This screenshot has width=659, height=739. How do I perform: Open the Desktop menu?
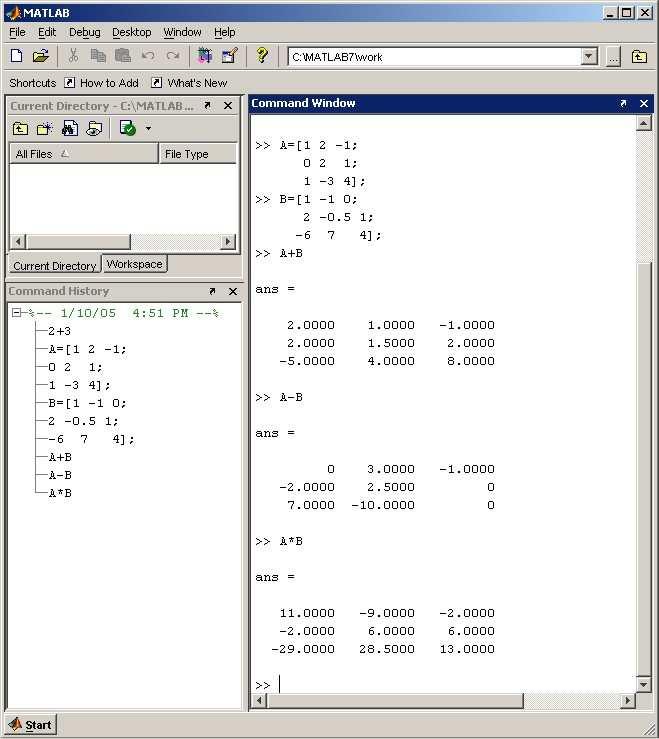[132, 32]
